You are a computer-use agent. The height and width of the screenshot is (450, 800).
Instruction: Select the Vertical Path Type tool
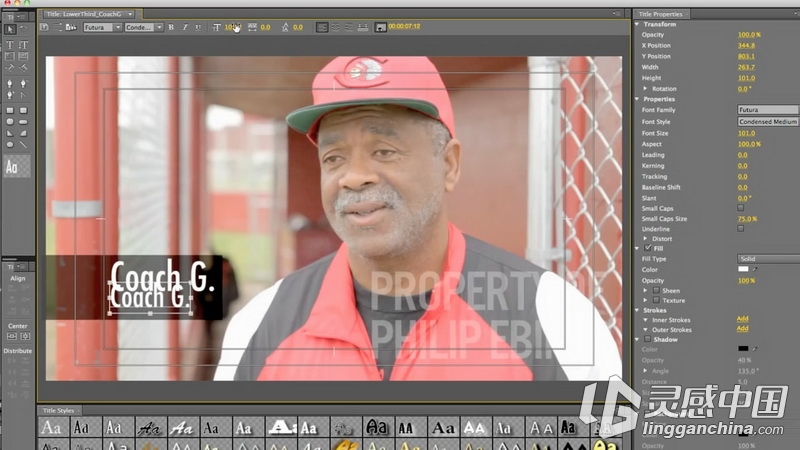(x=23, y=67)
